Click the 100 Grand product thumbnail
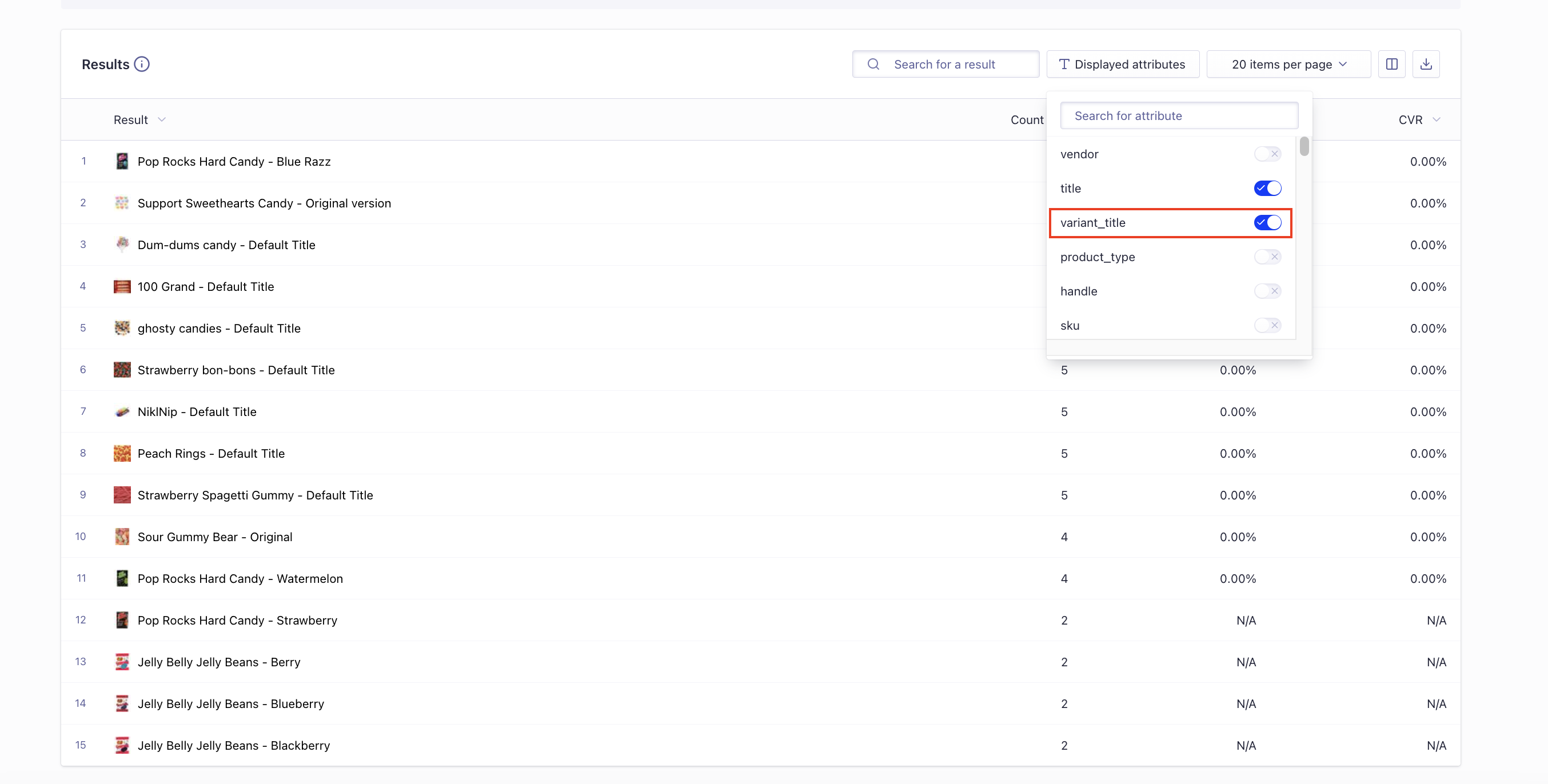1548x784 pixels. [x=122, y=286]
